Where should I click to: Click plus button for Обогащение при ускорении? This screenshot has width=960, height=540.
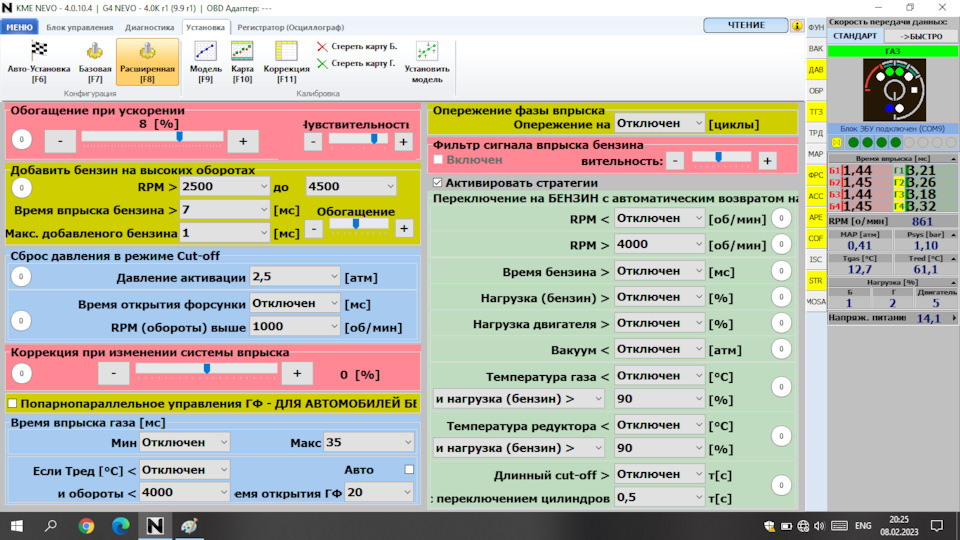(242, 141)
